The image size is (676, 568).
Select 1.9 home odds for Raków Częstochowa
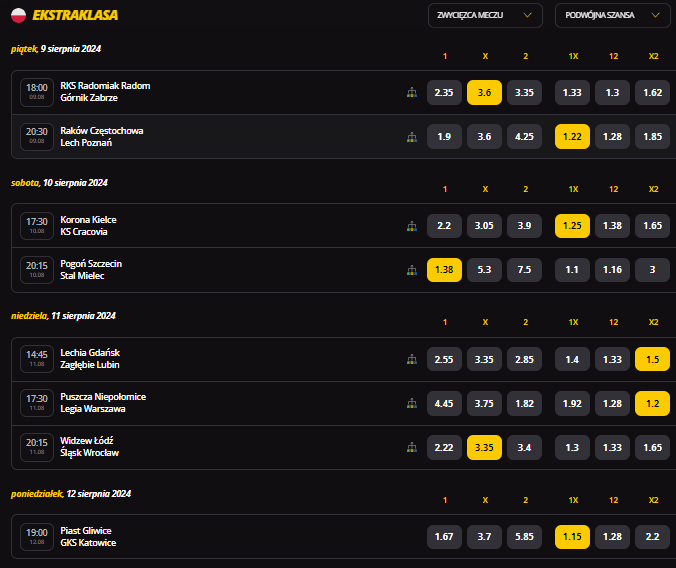[x=444, y=136]
